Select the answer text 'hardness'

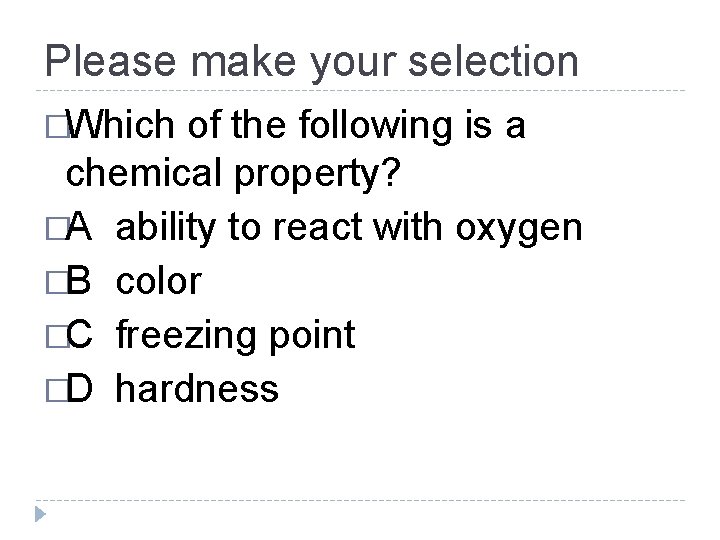point(197,387)
